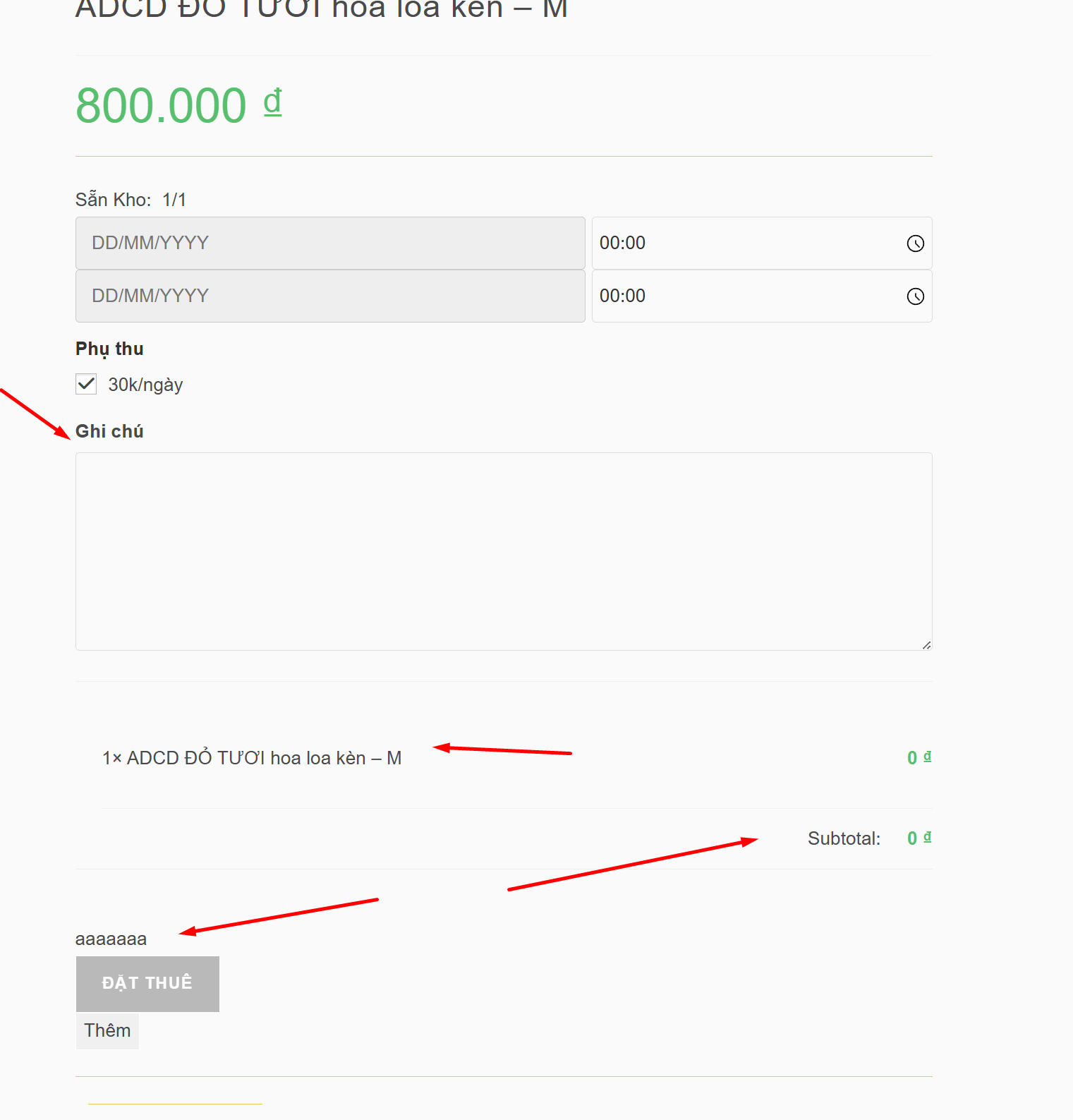Open the second DD/MM/YYYY date picker
This screenshot has width=1073, height=1120.
pos(330,296)
